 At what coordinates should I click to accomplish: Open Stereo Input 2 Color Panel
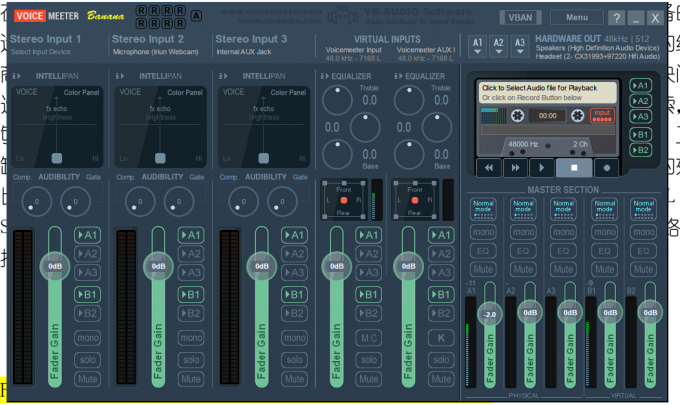pos(185,92)
